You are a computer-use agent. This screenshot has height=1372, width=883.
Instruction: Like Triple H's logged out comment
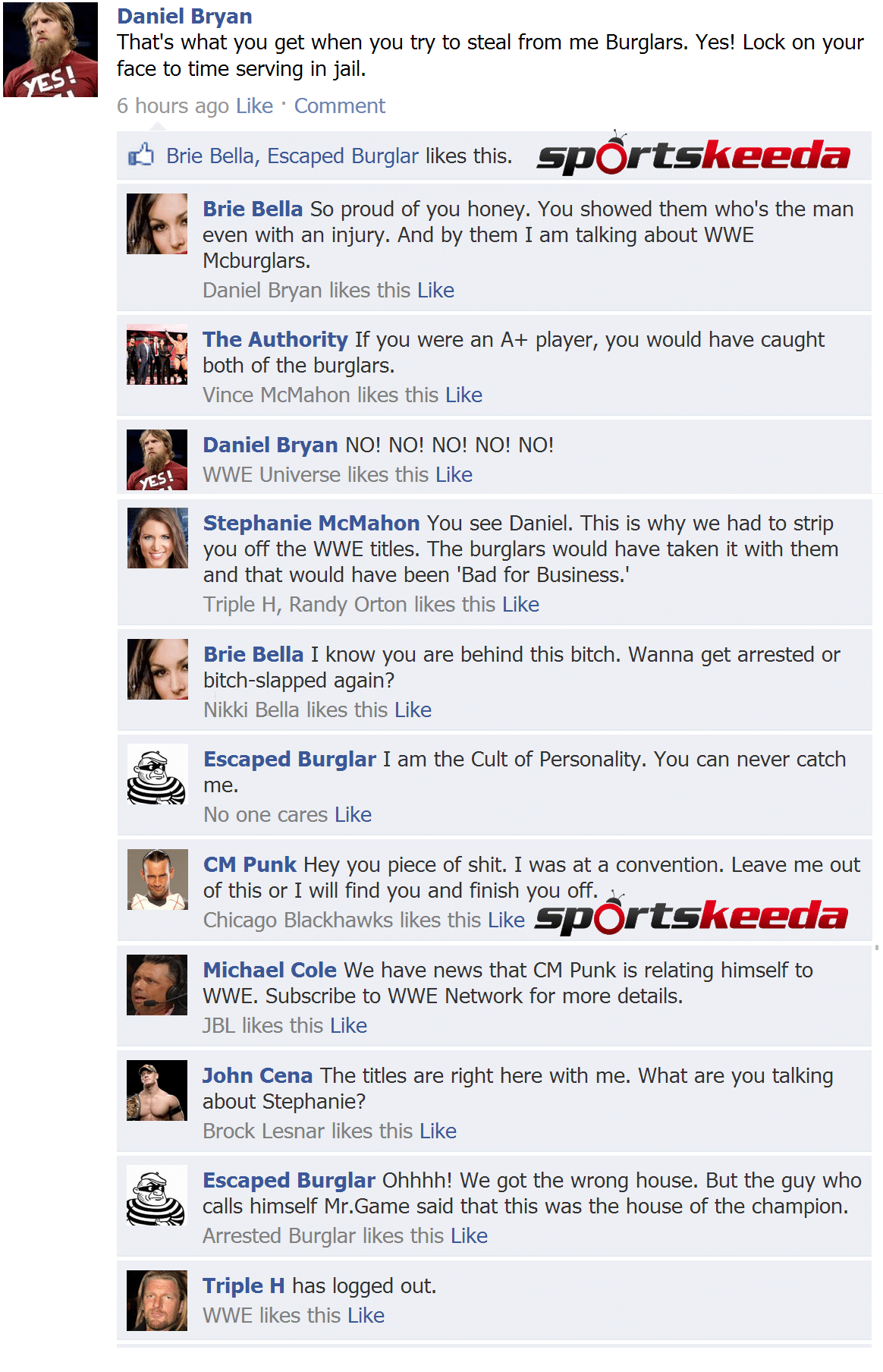pos(366,1315)
